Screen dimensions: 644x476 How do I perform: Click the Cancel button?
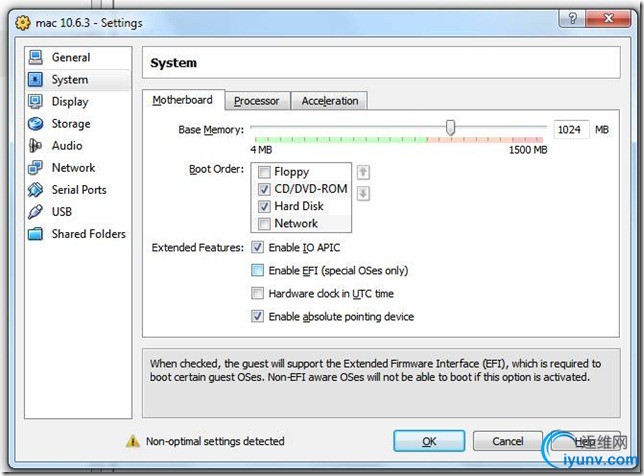[508, 441]
